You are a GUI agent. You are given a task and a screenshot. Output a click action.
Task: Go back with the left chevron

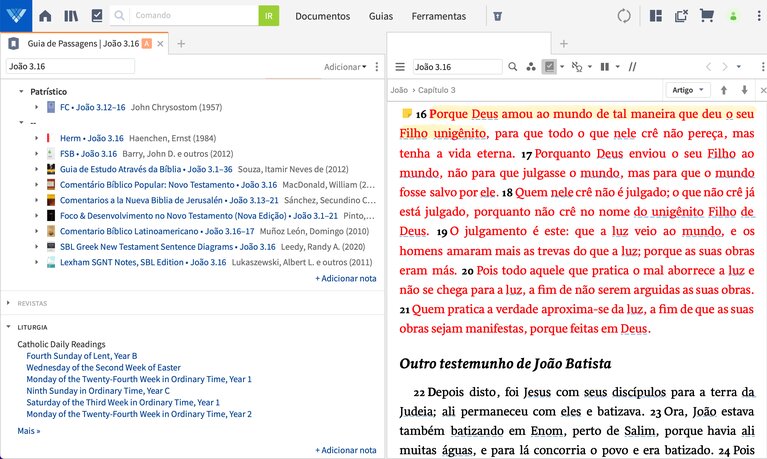[708, 67]
